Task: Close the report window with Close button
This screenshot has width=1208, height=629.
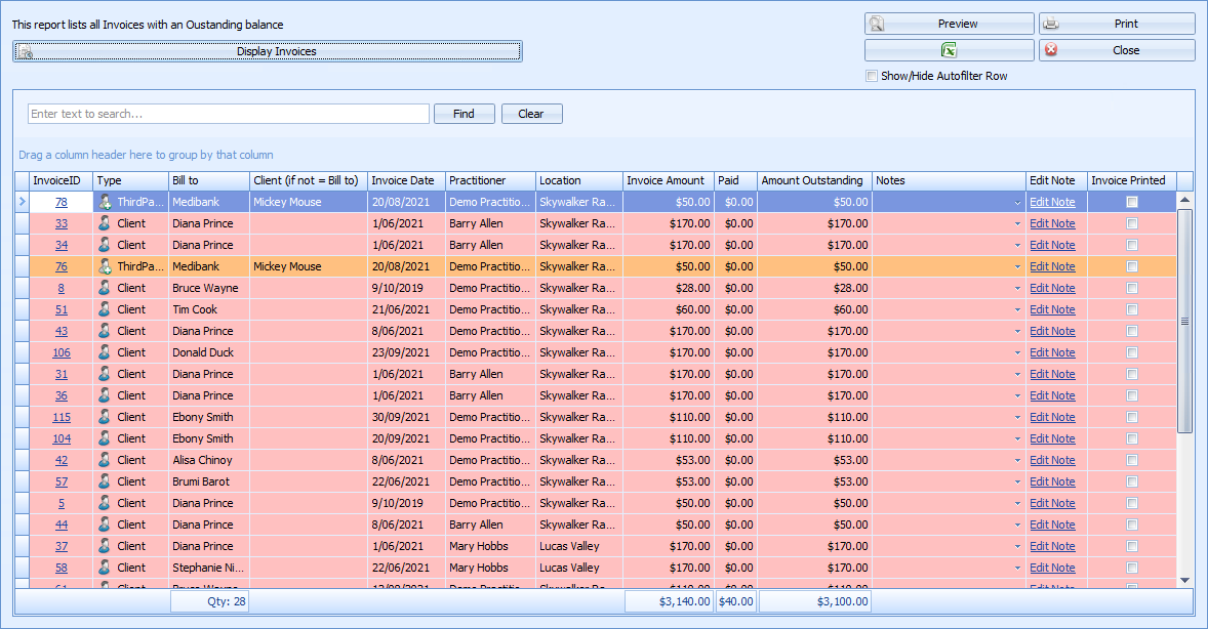Action: [x=1117, y=50]
